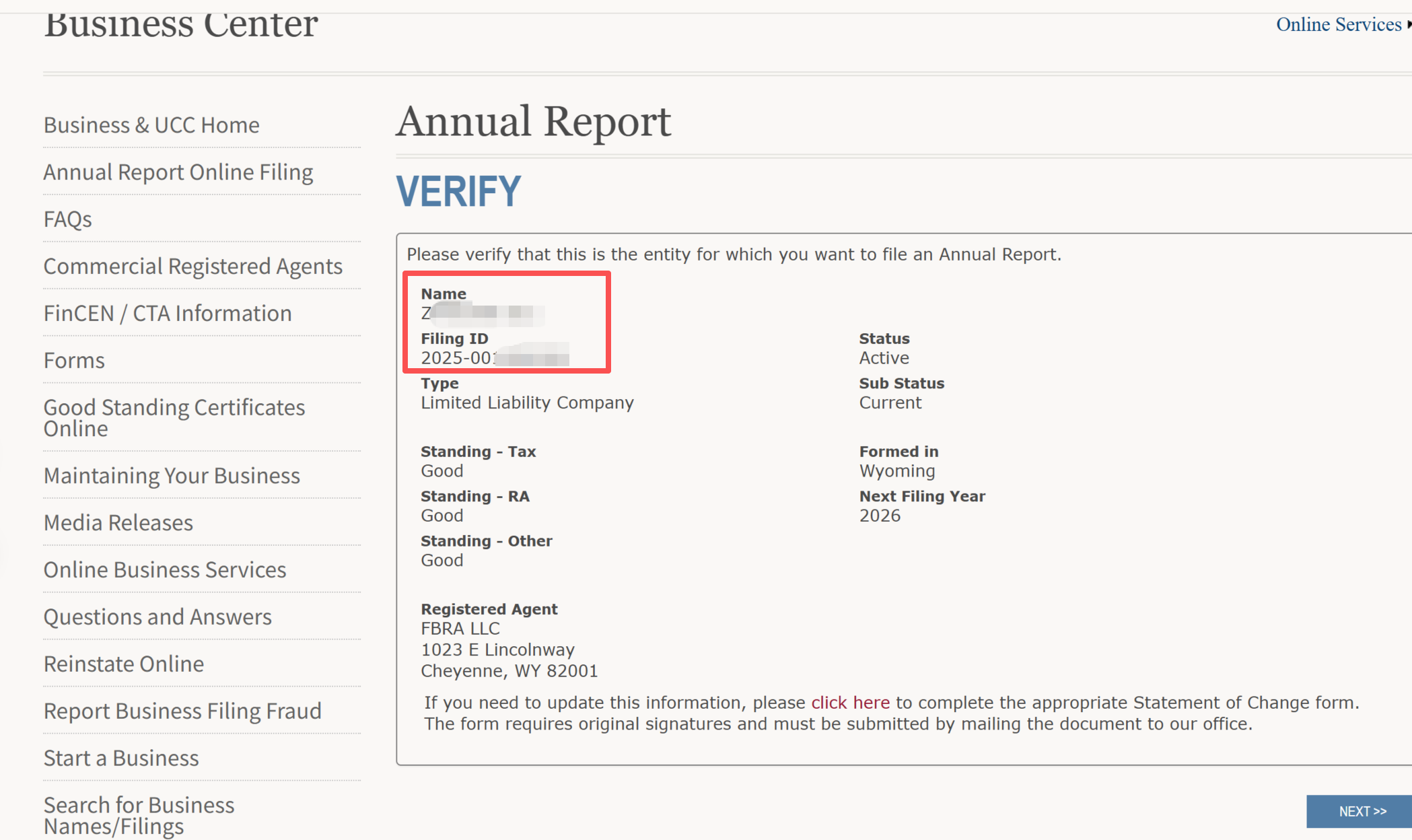Click the 'Filing ID' label

(x=454, y=339)
